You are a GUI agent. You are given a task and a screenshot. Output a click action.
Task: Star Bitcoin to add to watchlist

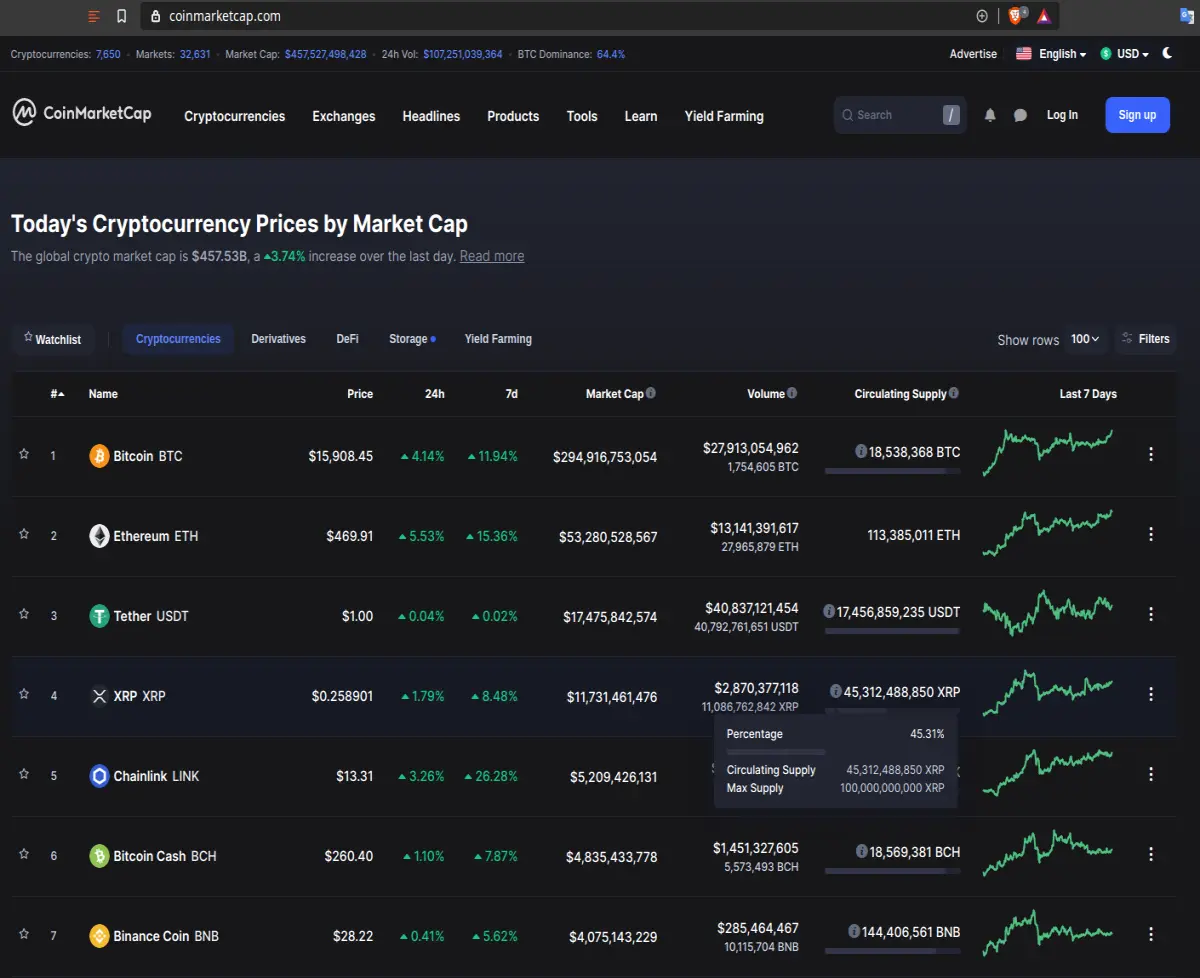(24, 454)
